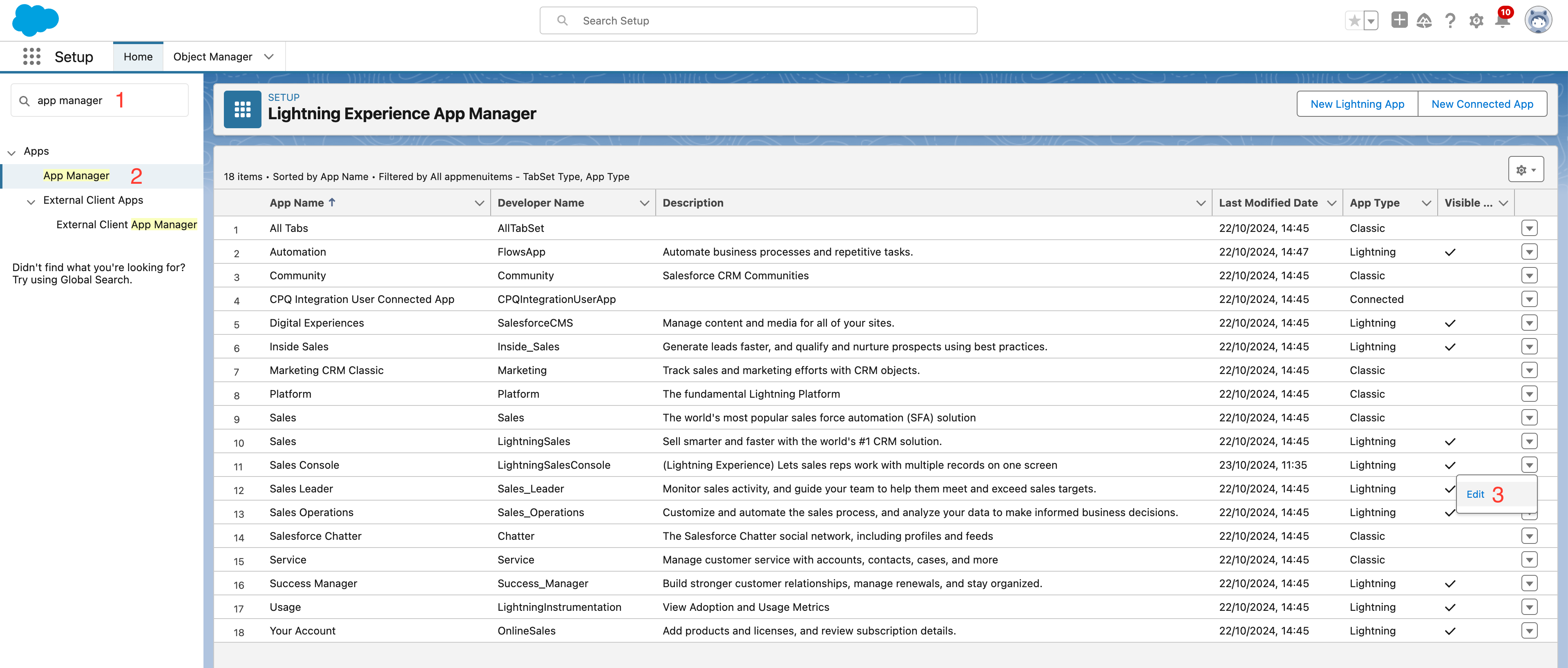
Task: Sort by Last Modified Date header
Action: (x=1268, y=203)
